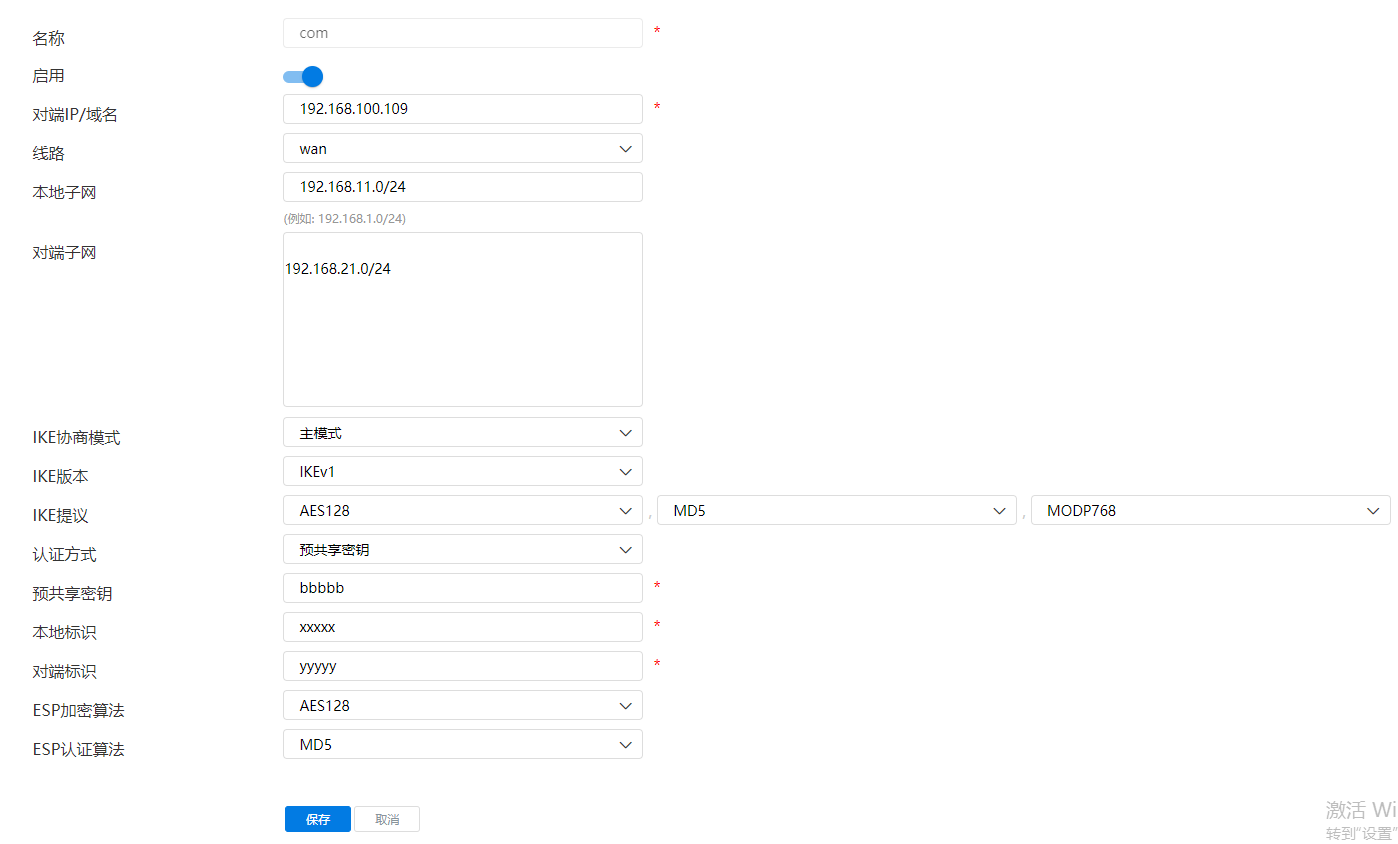The height and width of the screenshot is (844, 1398).
Task: Open the 线路 wan dropdown
Action: click(x=462, y=149)
